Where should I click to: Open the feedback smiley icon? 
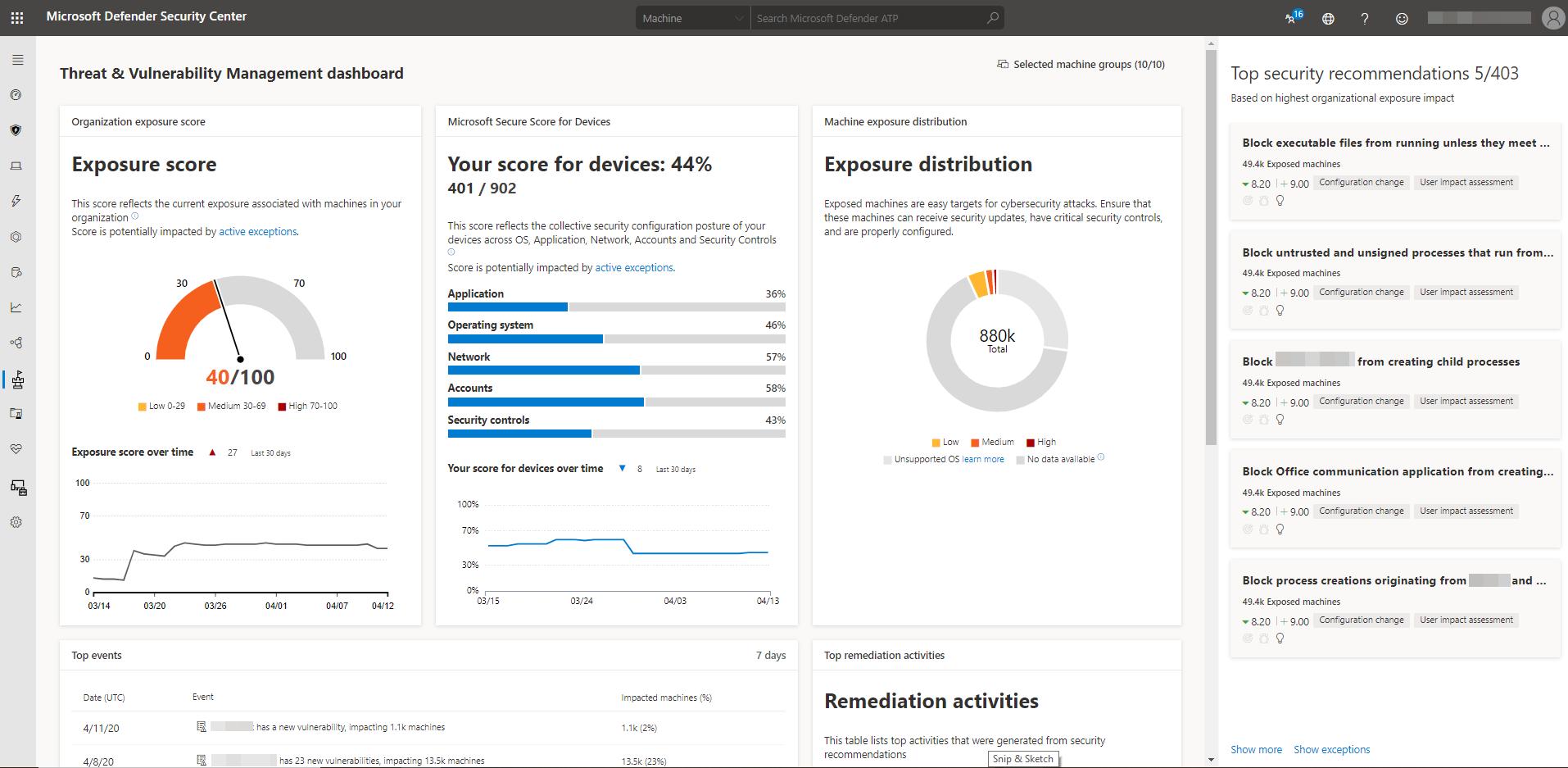click(1402, 19)
